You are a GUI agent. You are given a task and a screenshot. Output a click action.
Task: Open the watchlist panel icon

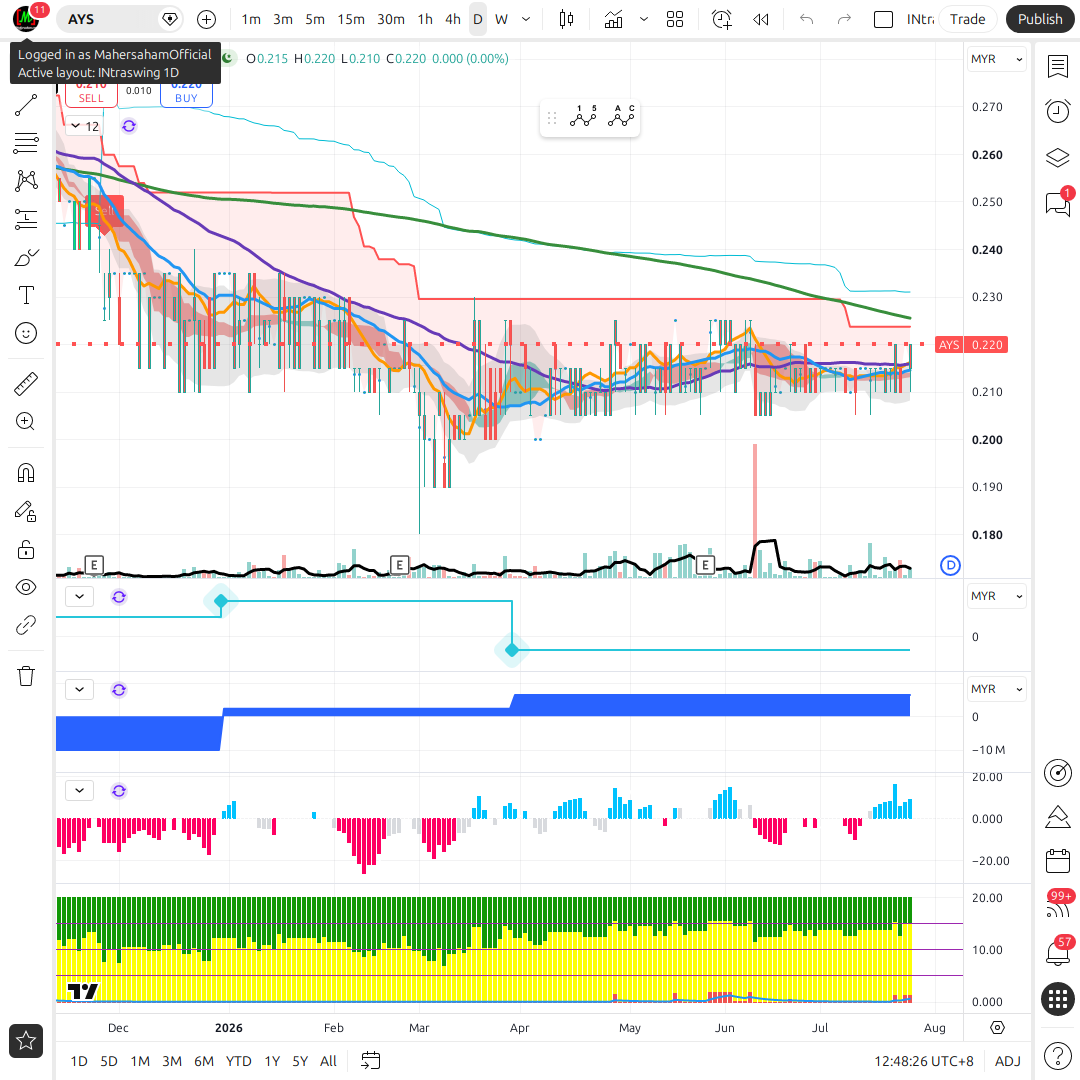click(x=1058, y=67)
